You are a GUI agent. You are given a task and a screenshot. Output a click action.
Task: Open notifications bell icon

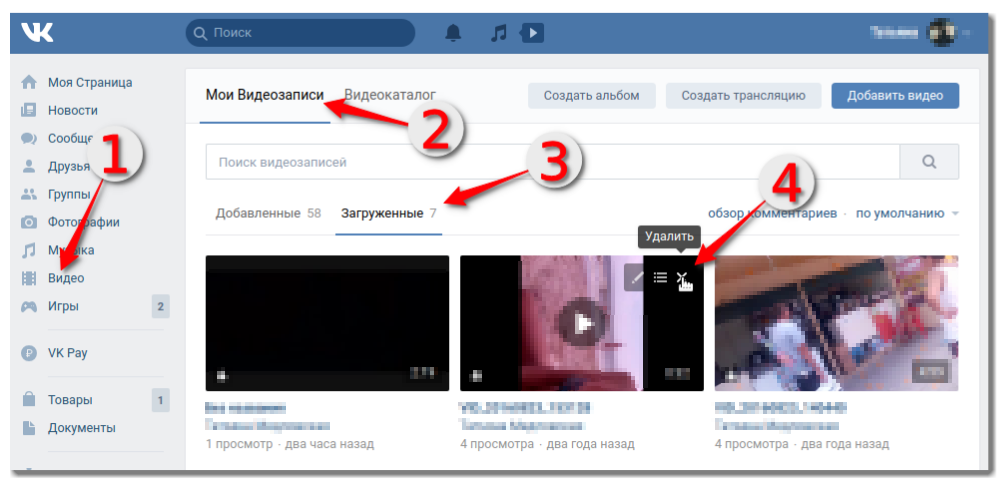453,33
